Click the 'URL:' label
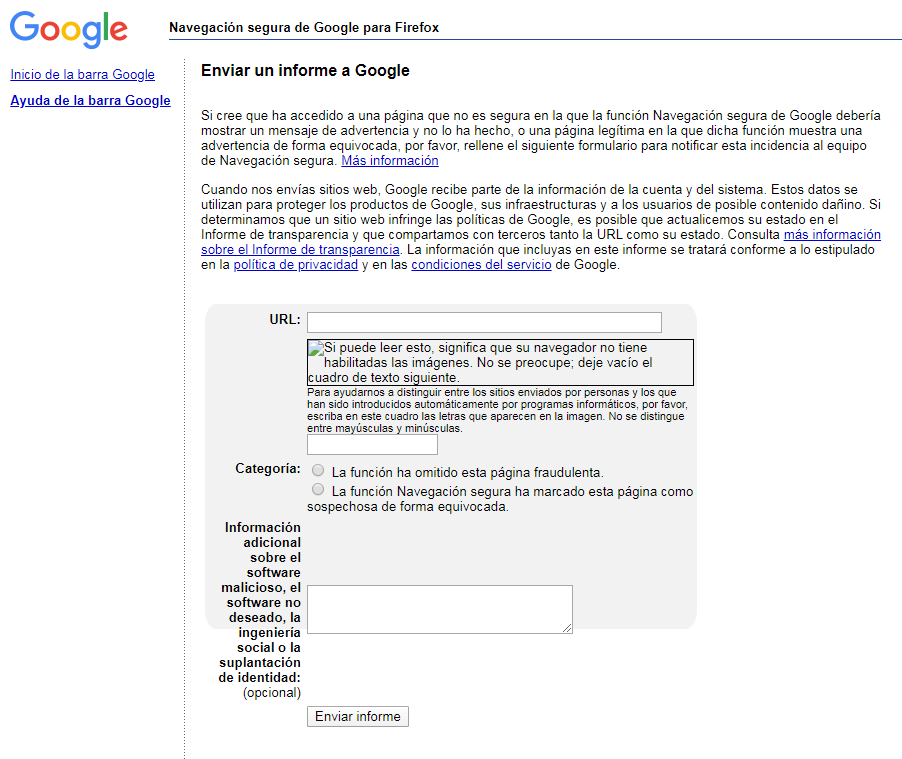This screenshot has height=759, width=902. [285, 319]
